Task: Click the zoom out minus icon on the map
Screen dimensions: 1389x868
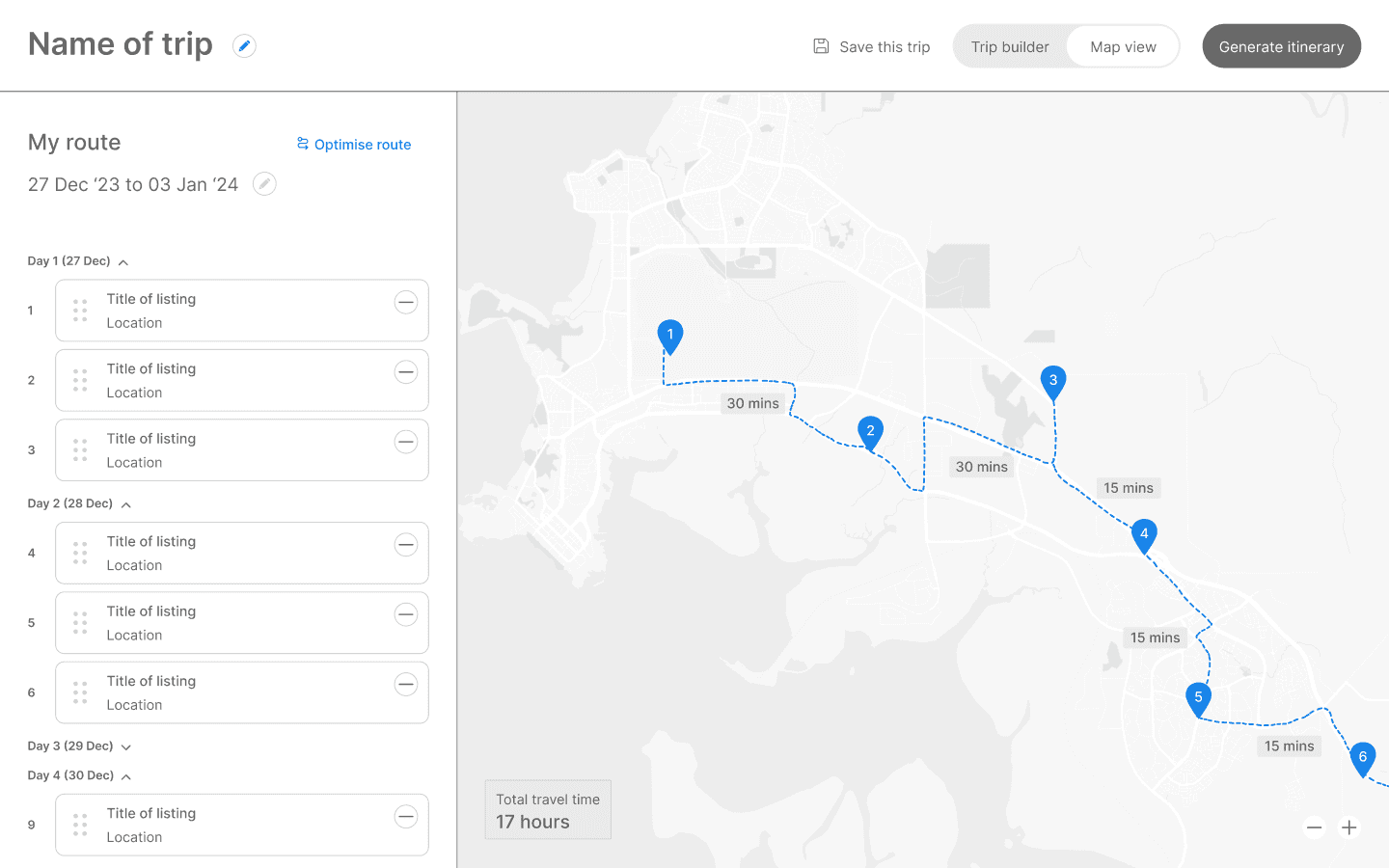Action: 1314,827
